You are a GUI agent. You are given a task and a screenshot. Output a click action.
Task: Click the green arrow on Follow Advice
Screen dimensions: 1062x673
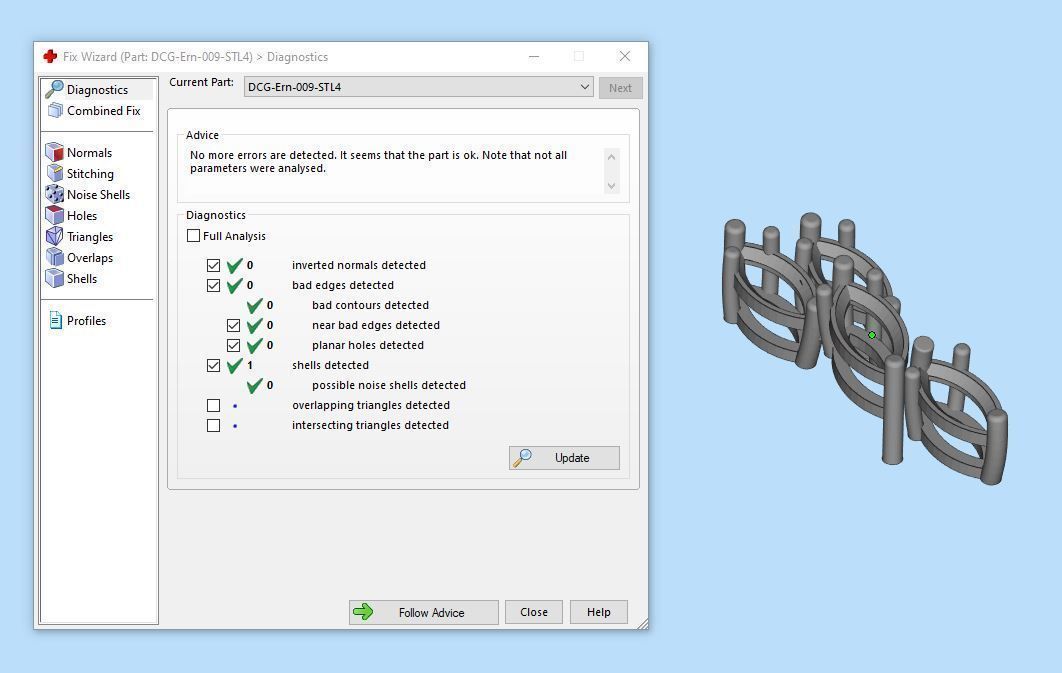363,612
